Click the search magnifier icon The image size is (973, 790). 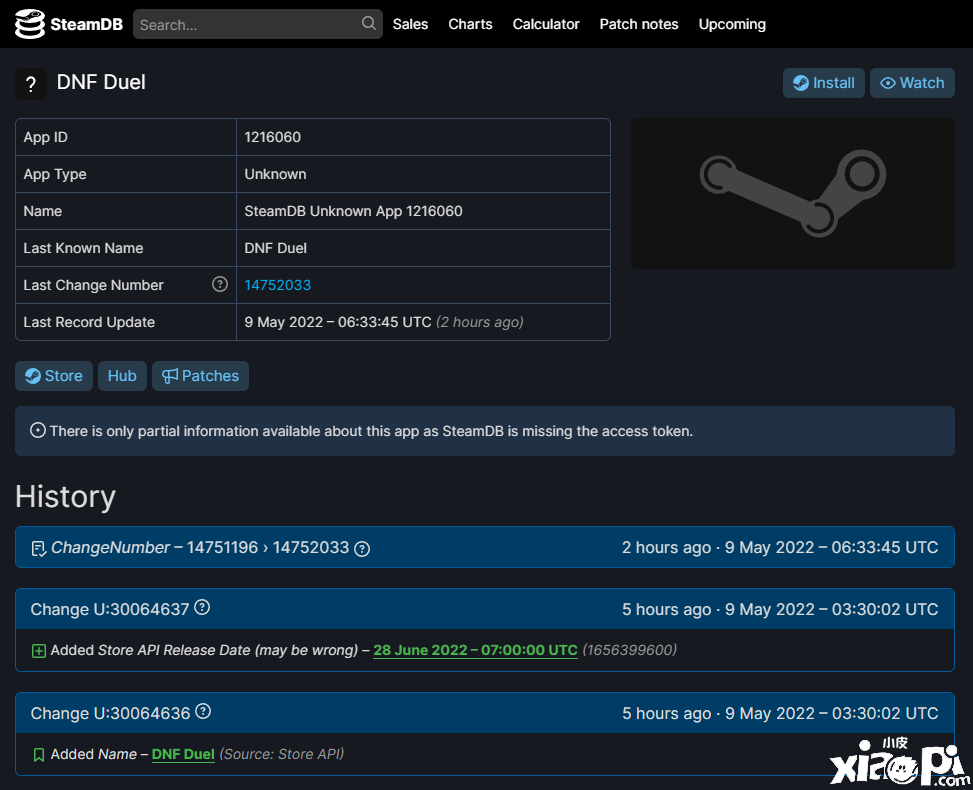(x=369, y=24)
